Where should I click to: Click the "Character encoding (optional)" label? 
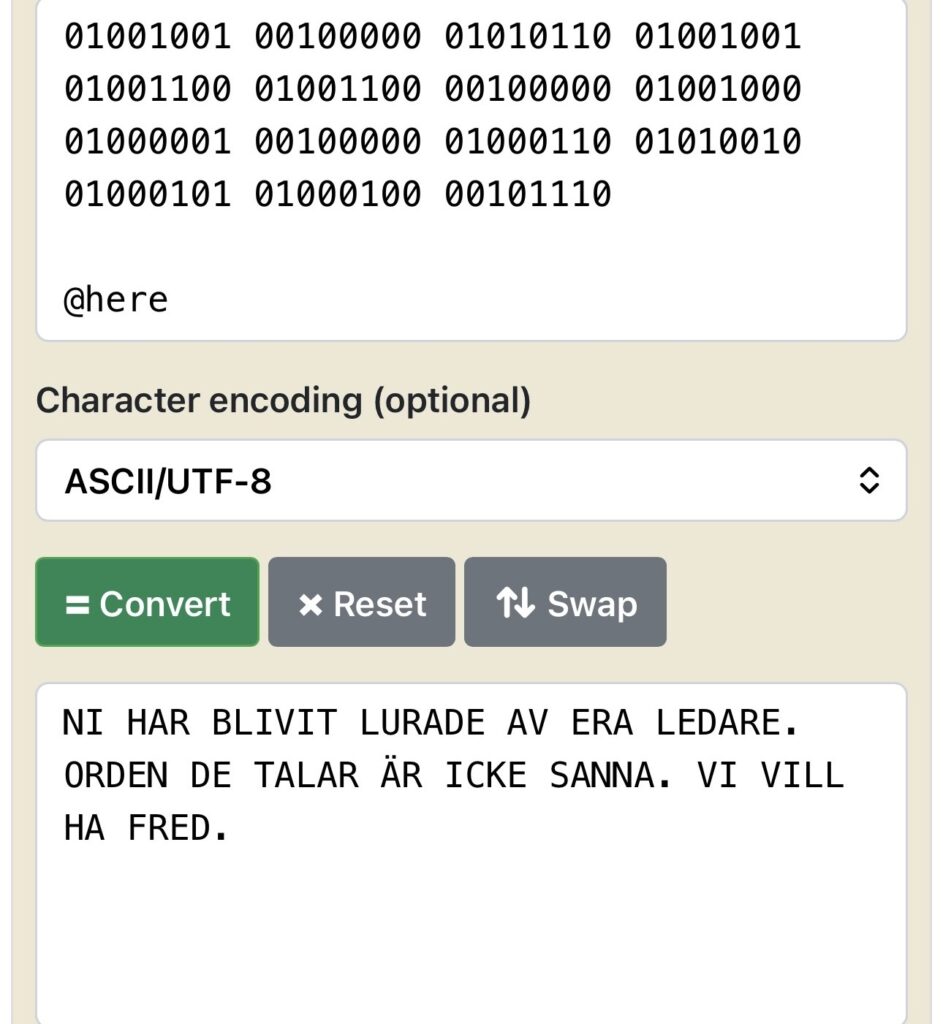pos(283,401)
